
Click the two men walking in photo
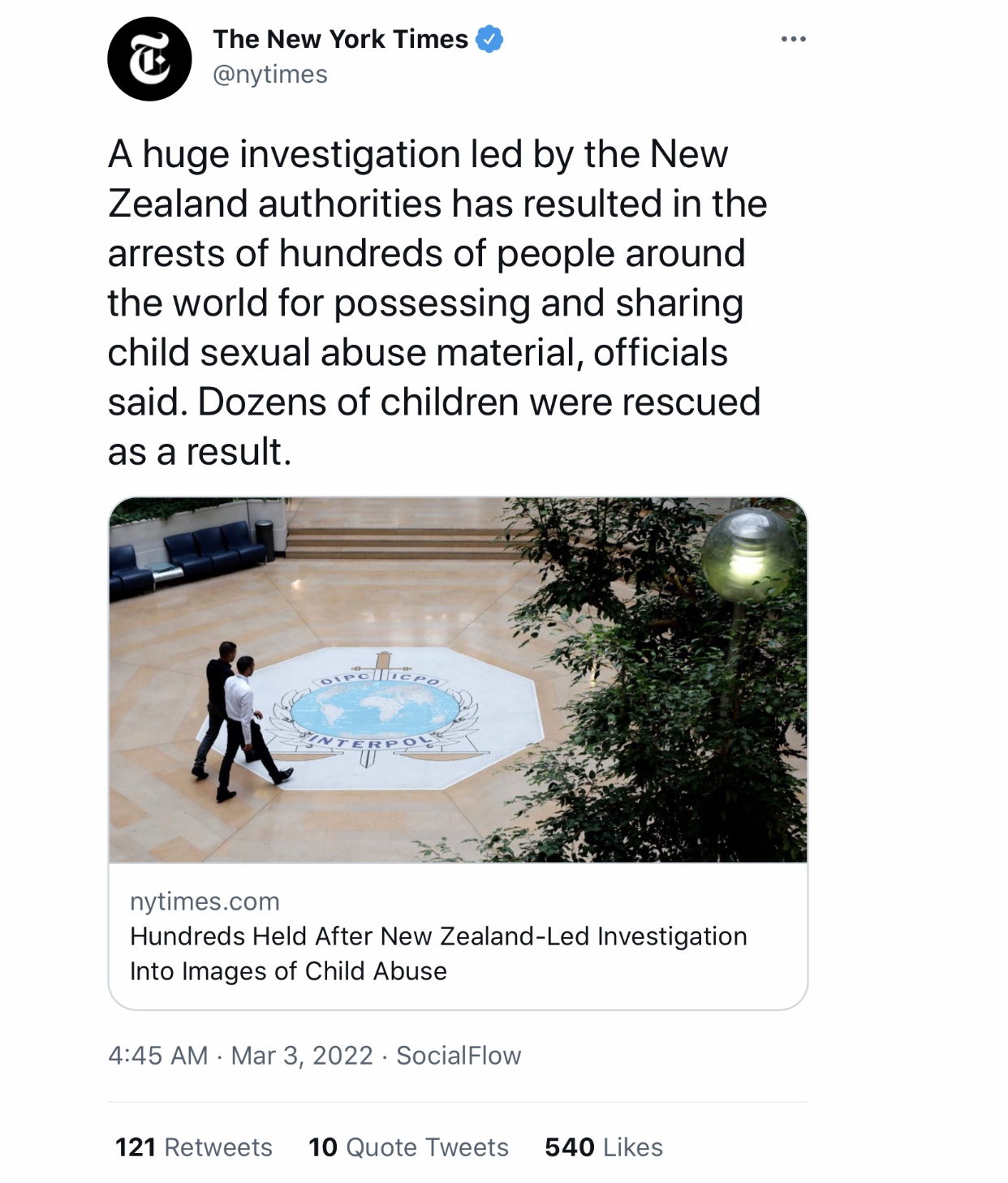click(235, 718)
